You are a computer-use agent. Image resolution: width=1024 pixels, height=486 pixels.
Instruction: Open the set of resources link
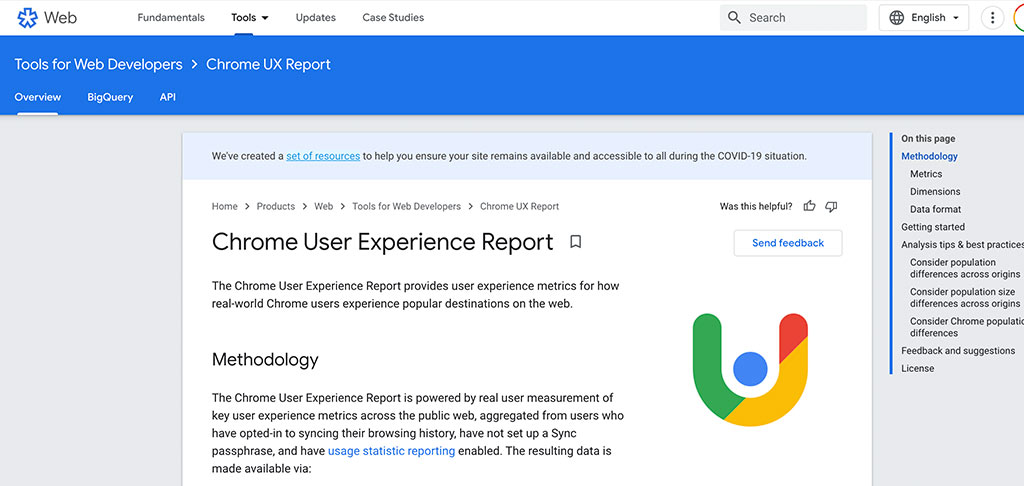[323, 156]
